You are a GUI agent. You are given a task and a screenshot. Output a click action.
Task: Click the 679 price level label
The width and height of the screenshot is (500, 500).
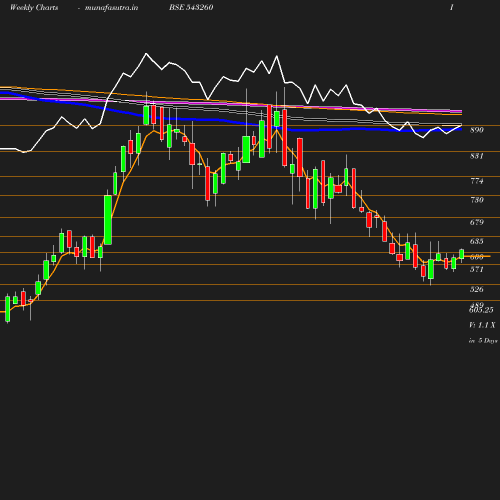[477, 222]
